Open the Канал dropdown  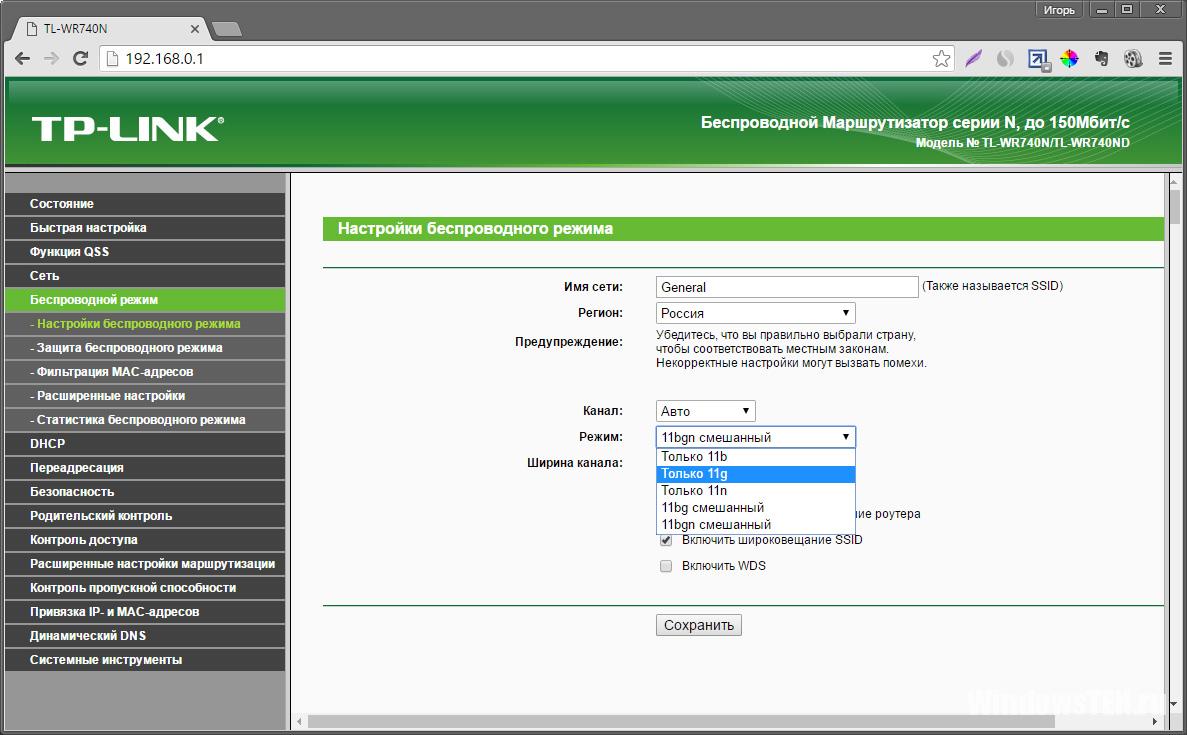[x=706, y=411]
